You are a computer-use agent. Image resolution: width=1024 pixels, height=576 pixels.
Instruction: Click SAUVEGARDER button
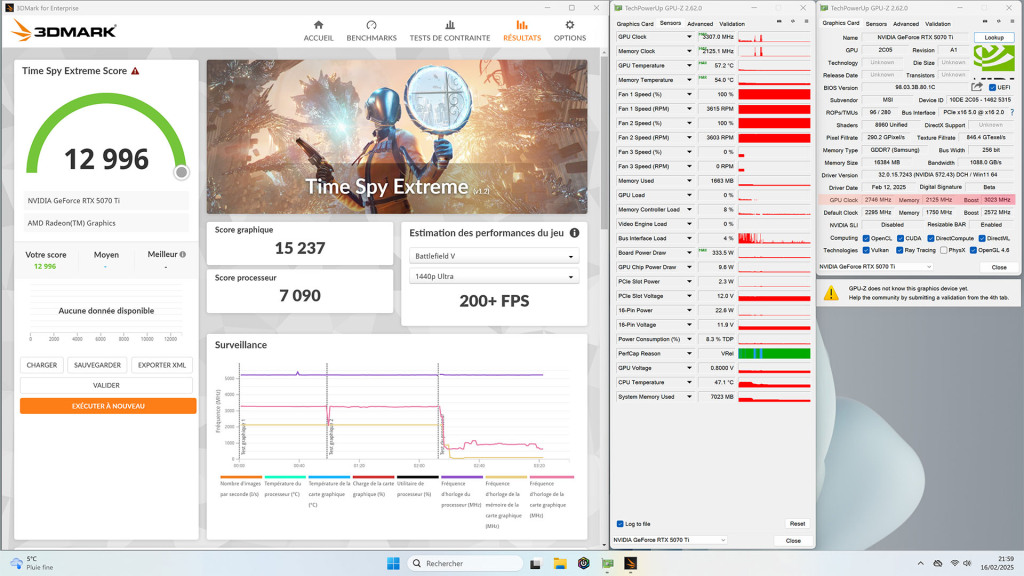[x=97, y=365]
